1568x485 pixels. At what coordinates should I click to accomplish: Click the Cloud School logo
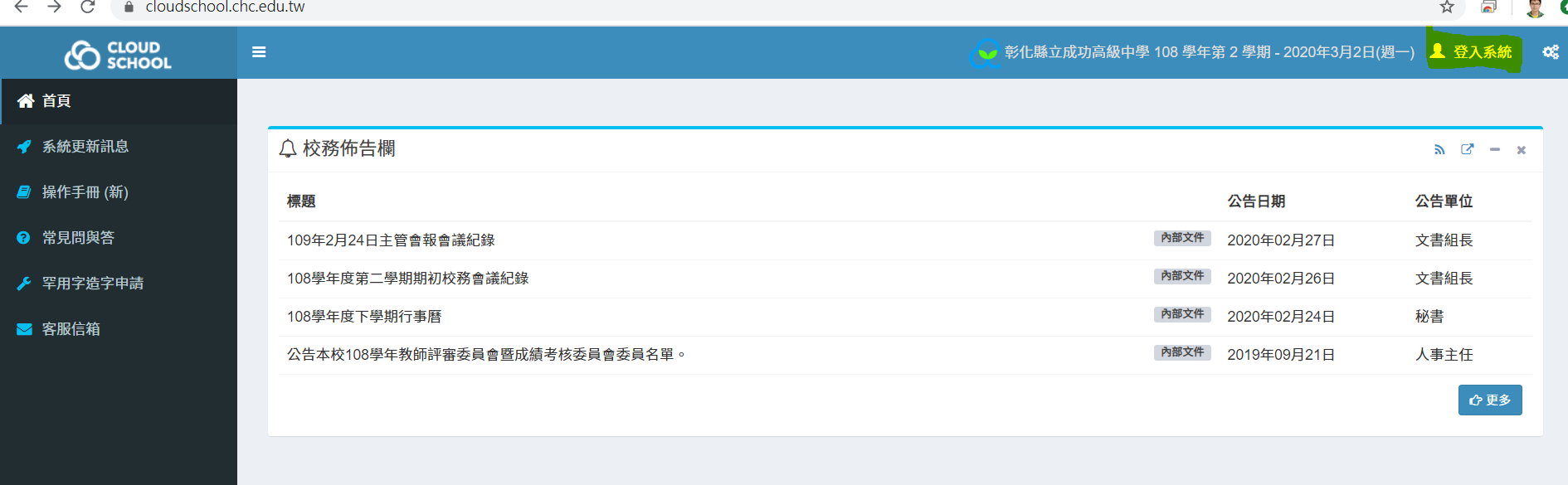pos(118,55)
